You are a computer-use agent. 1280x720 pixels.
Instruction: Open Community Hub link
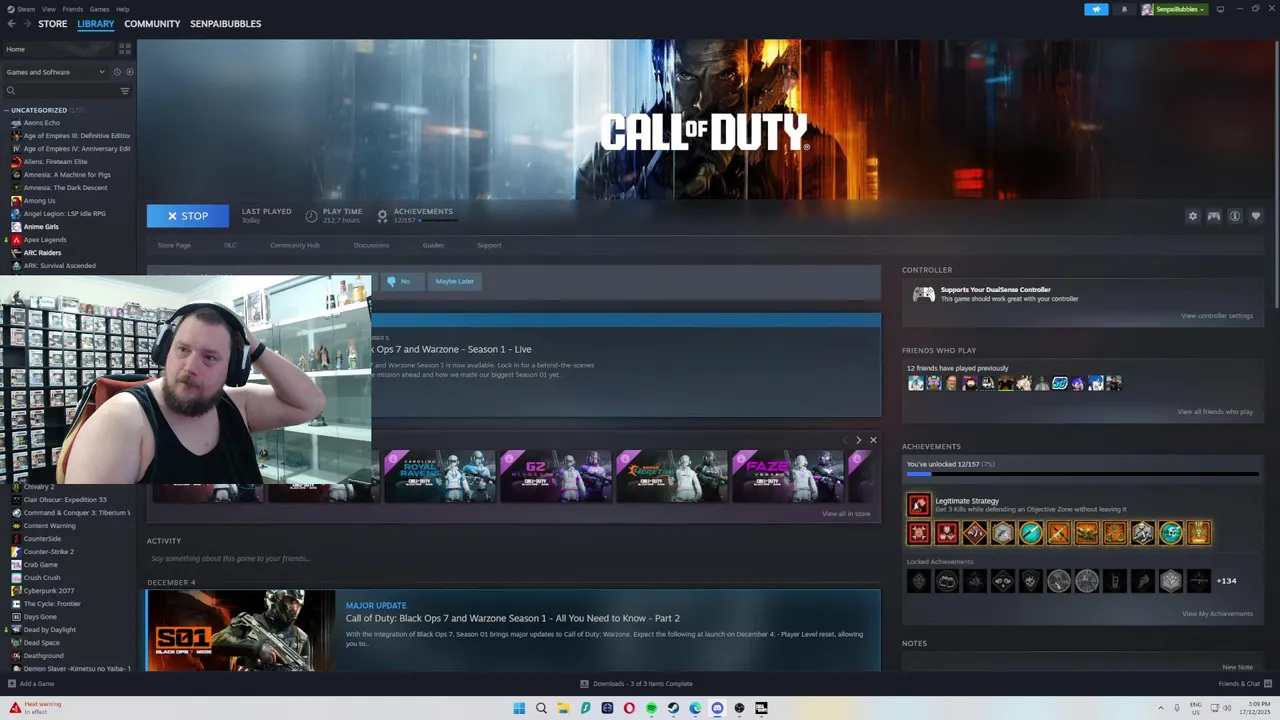(x=295, y=245)
